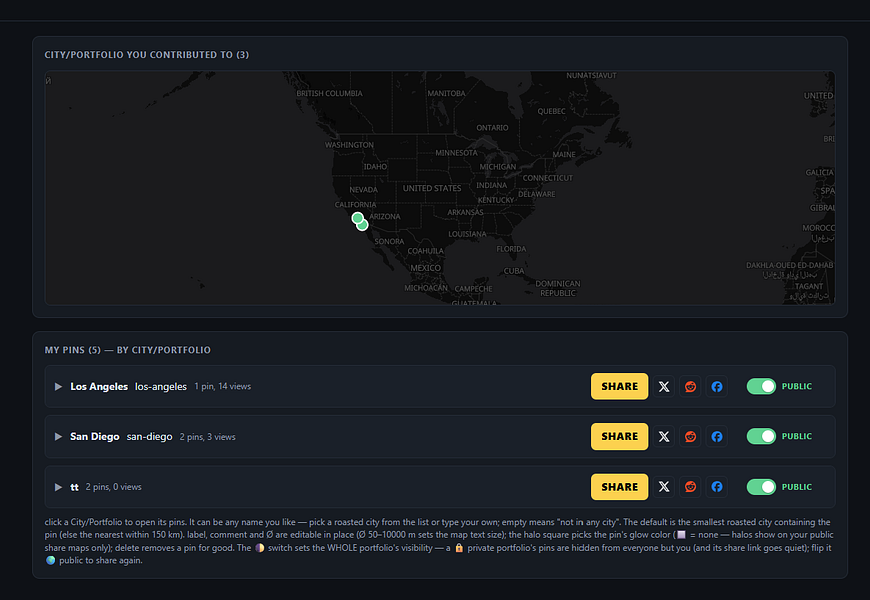Screen dimensions: 870x600
Task: Share San Diego portfolio on X
Action: coord(664,436)
